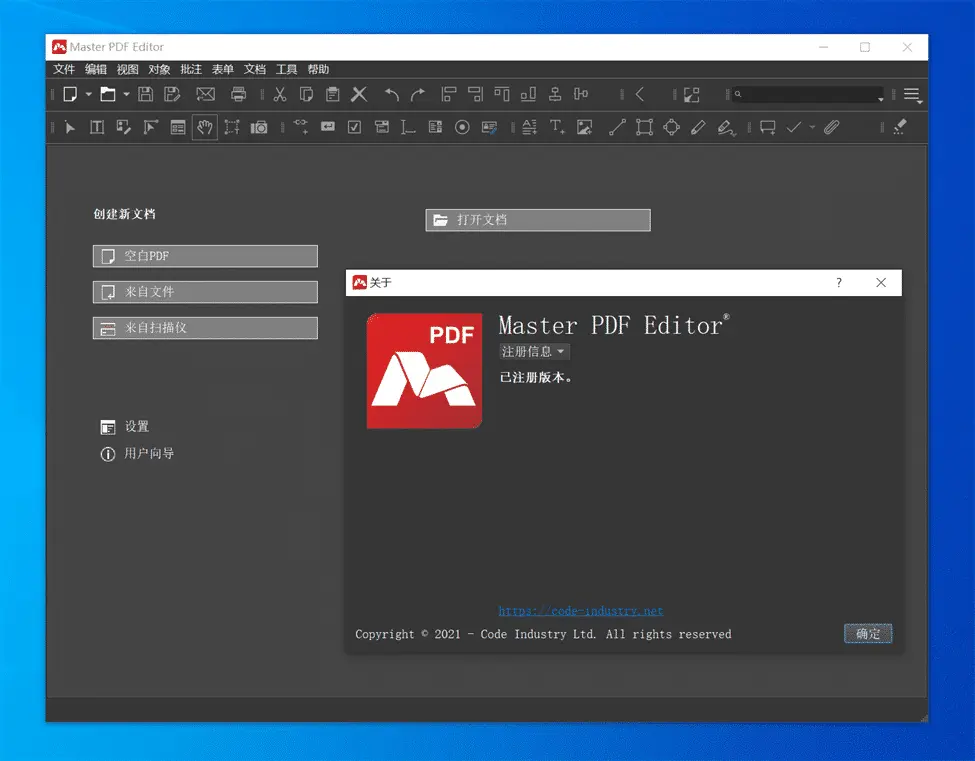Click the Send by email envelope icon
Viewport: 975px width, 761px height.
[205, 95]
